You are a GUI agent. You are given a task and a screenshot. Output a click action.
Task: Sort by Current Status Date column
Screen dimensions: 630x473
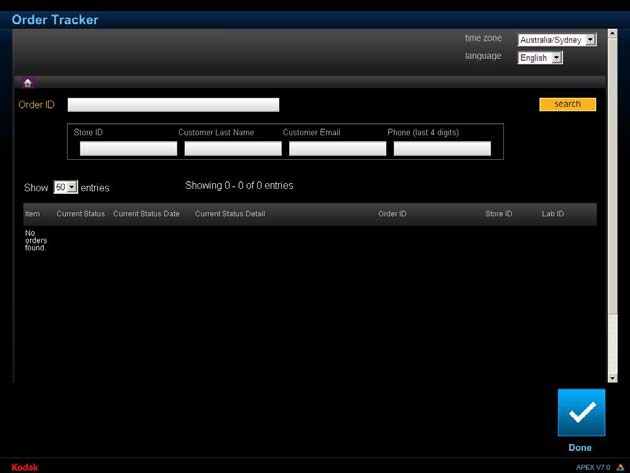[x=146, y=214]
